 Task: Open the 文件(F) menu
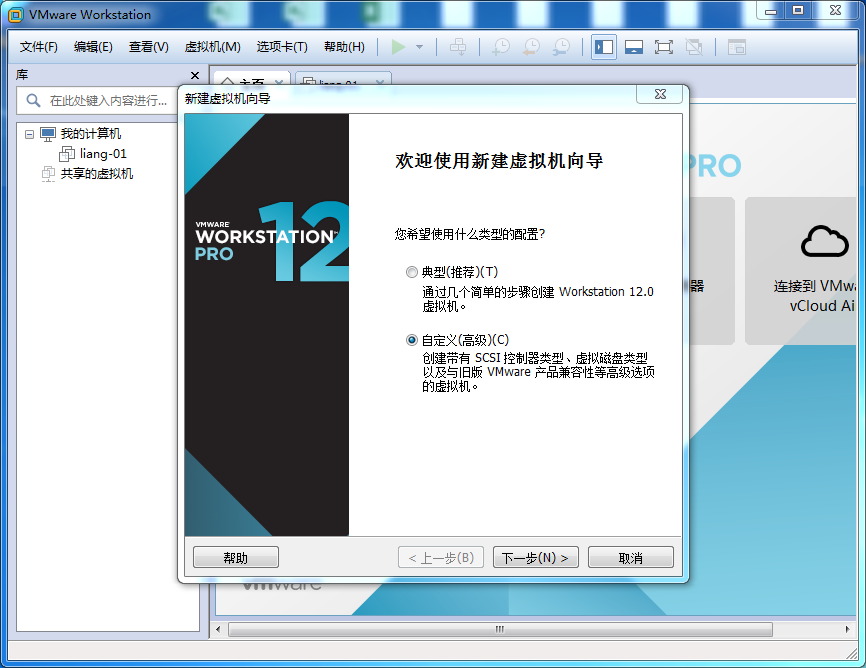(x=39, y=47)
